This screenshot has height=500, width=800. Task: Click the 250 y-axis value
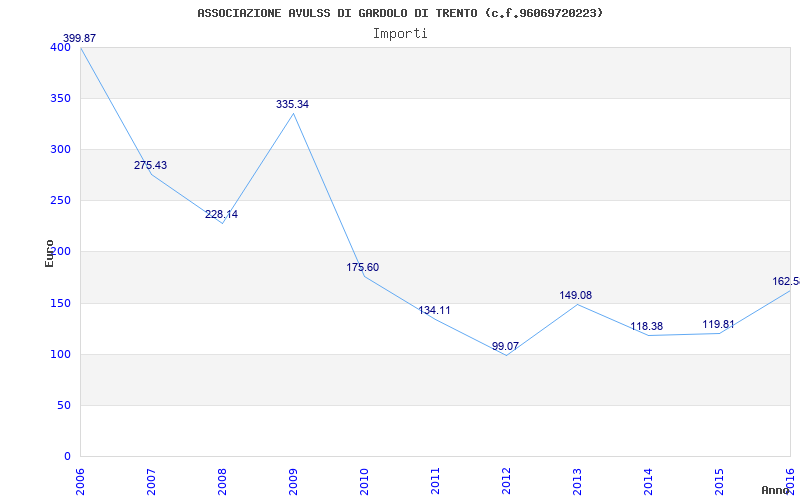pyautogui.click(x=60, y=201)
